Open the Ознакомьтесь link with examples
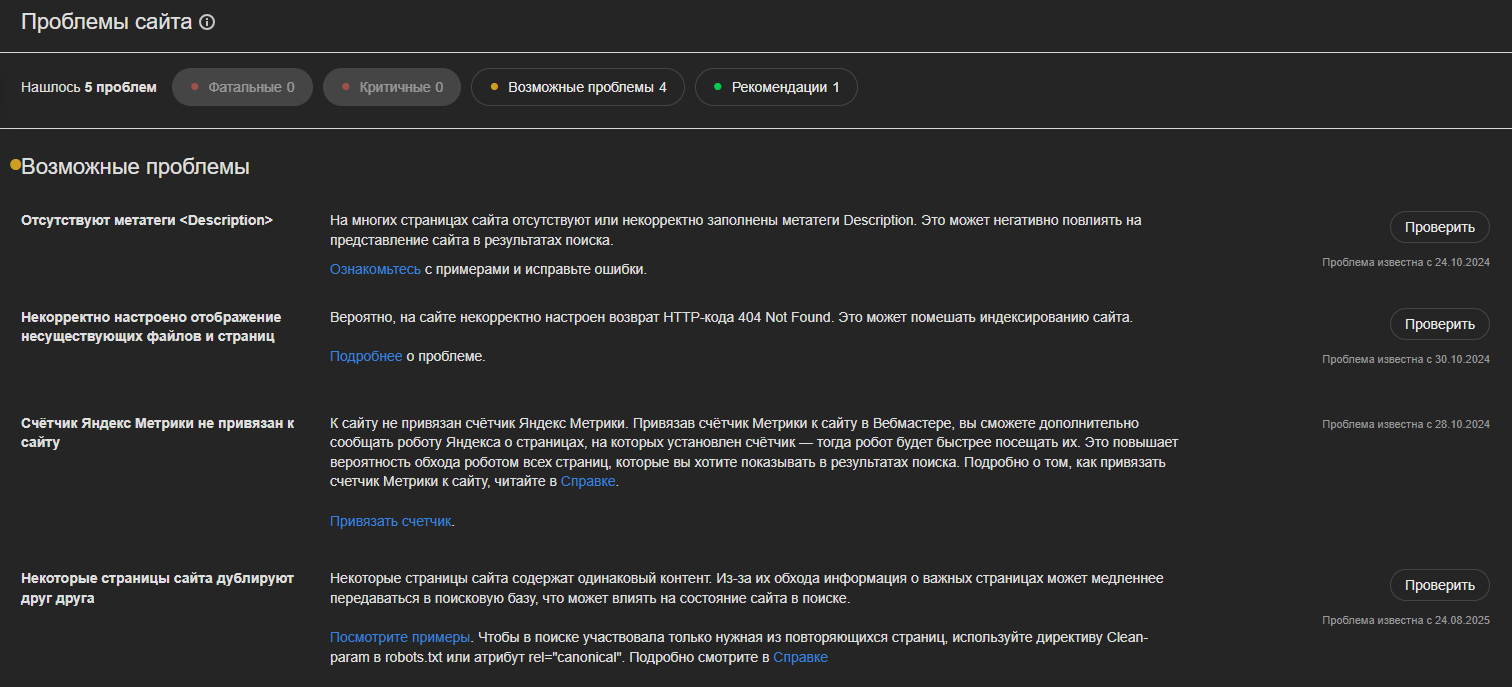 (x=375, y=269)
